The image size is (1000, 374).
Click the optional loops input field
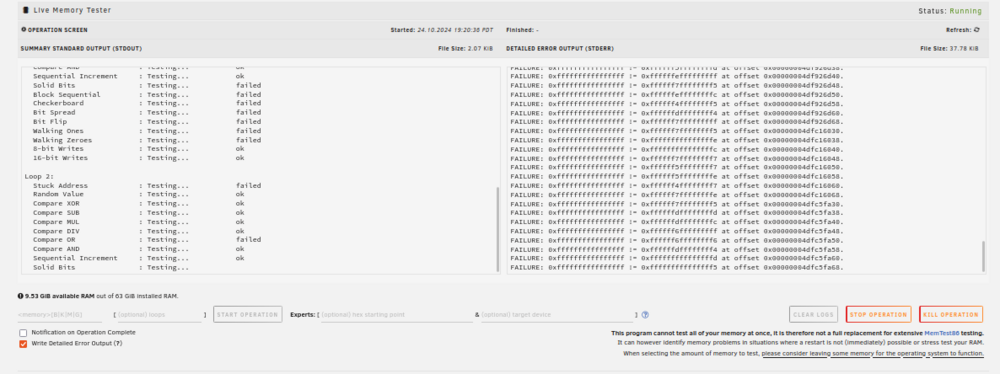159,315
